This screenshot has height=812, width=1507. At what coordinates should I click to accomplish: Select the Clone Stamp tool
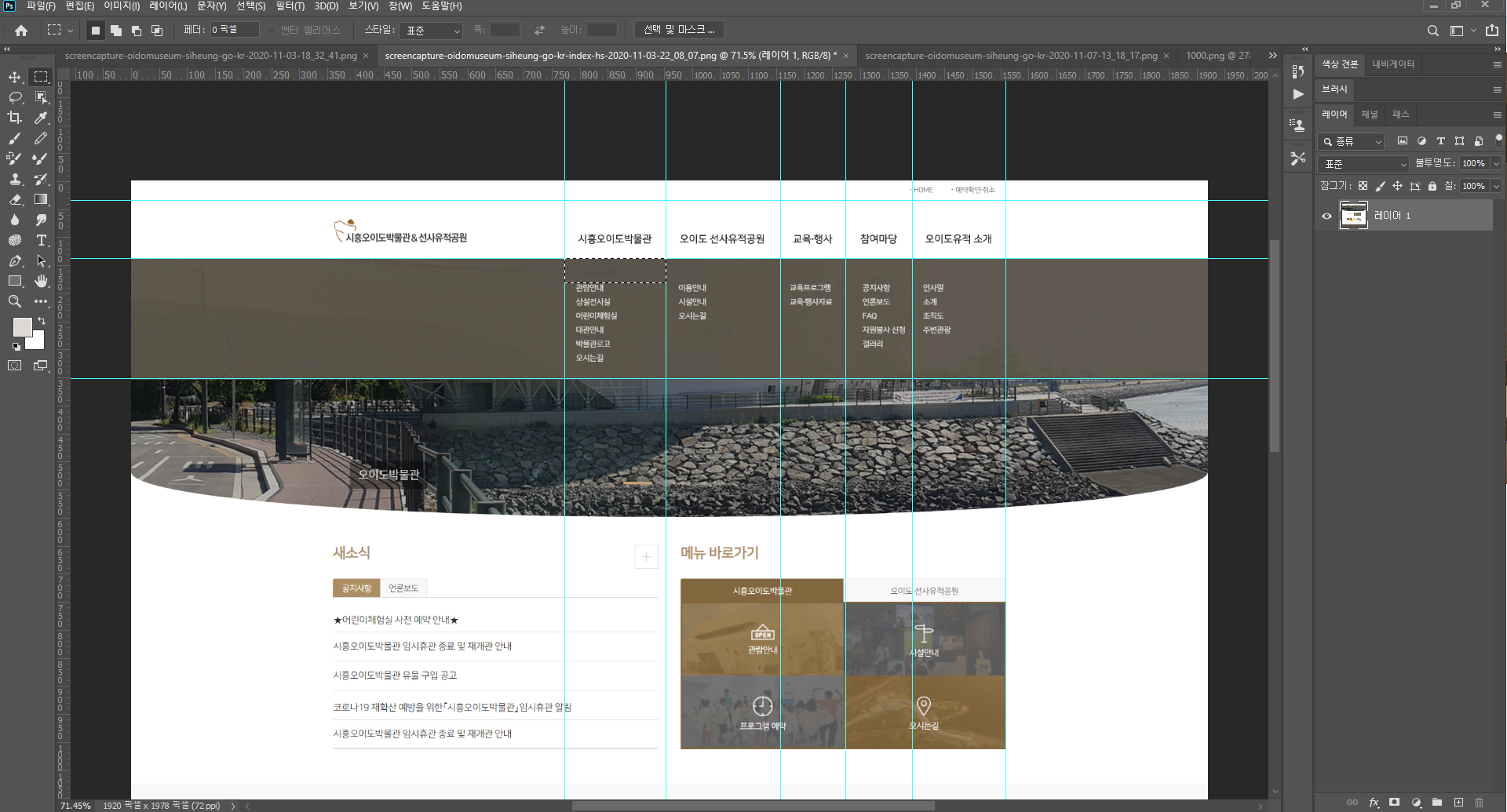coord(15,179)
